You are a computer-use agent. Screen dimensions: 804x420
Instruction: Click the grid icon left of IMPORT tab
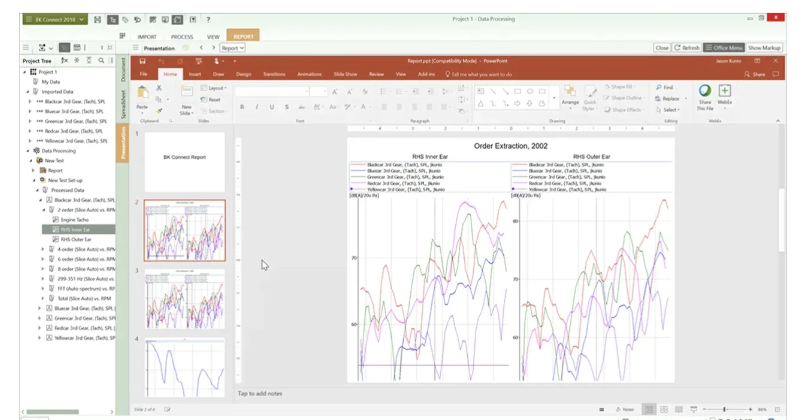122,36
